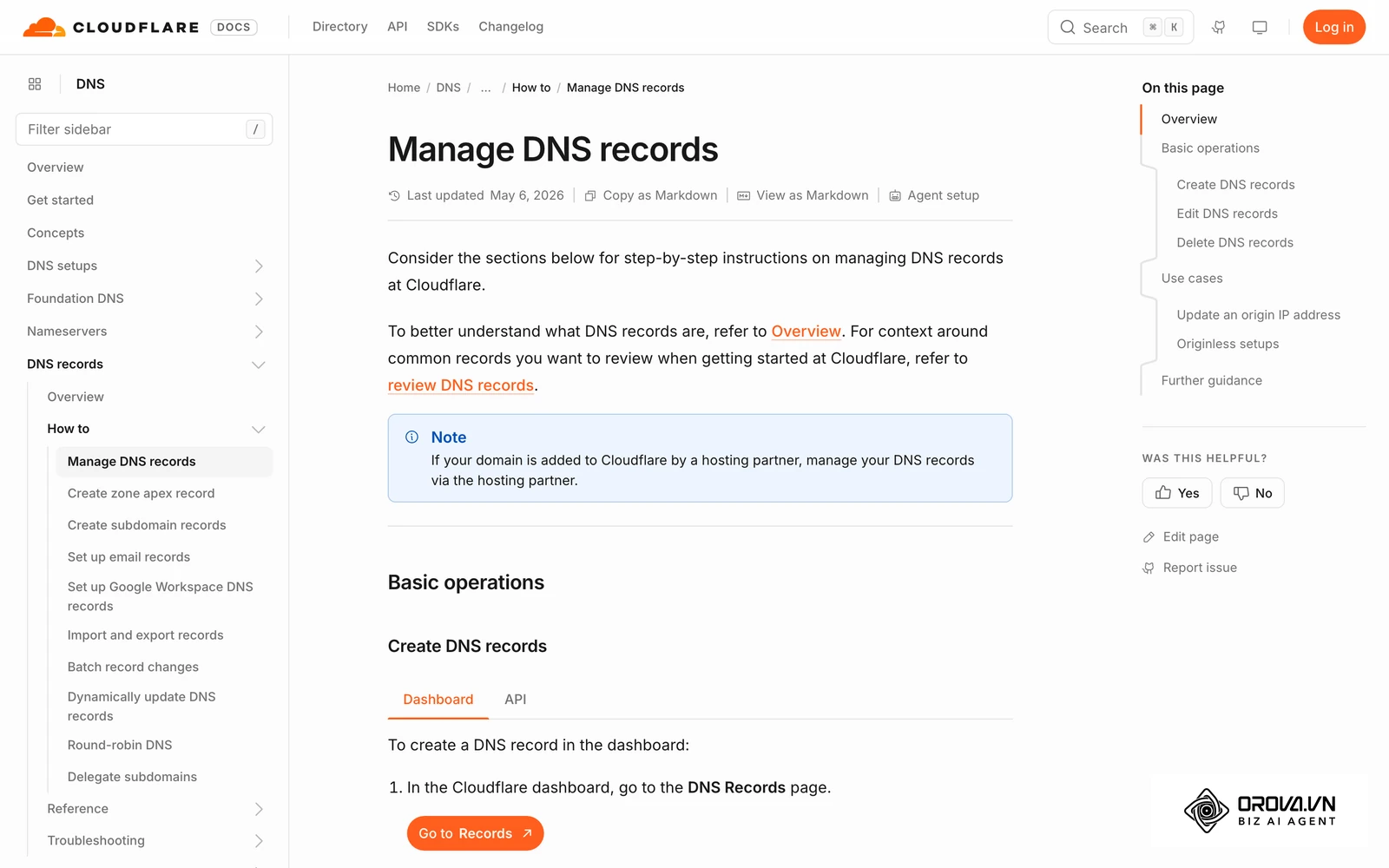The image size is (1389, 868).
Task: Switch to the API tab
Action: [516, 700]
